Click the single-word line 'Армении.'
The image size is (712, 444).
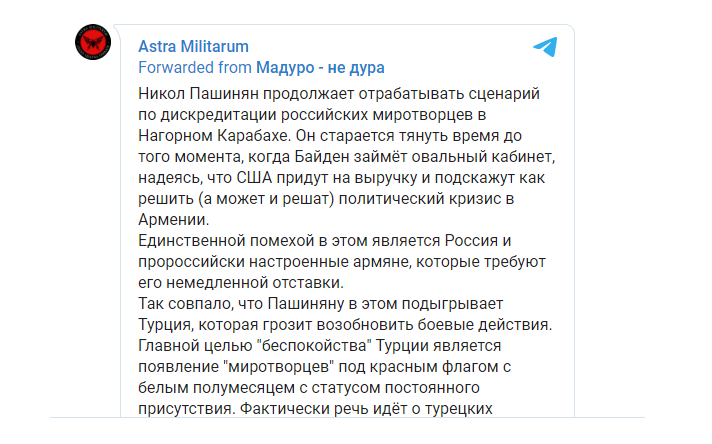(x=173, y=220)
